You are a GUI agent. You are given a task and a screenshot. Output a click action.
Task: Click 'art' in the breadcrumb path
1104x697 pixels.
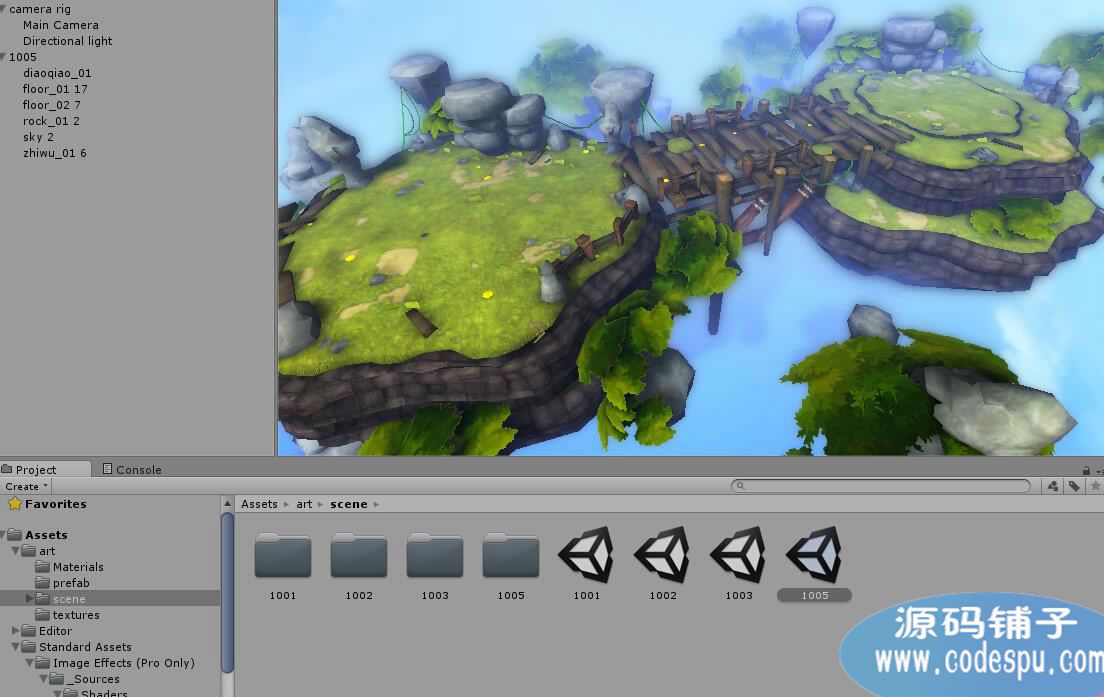pos(304,504)
